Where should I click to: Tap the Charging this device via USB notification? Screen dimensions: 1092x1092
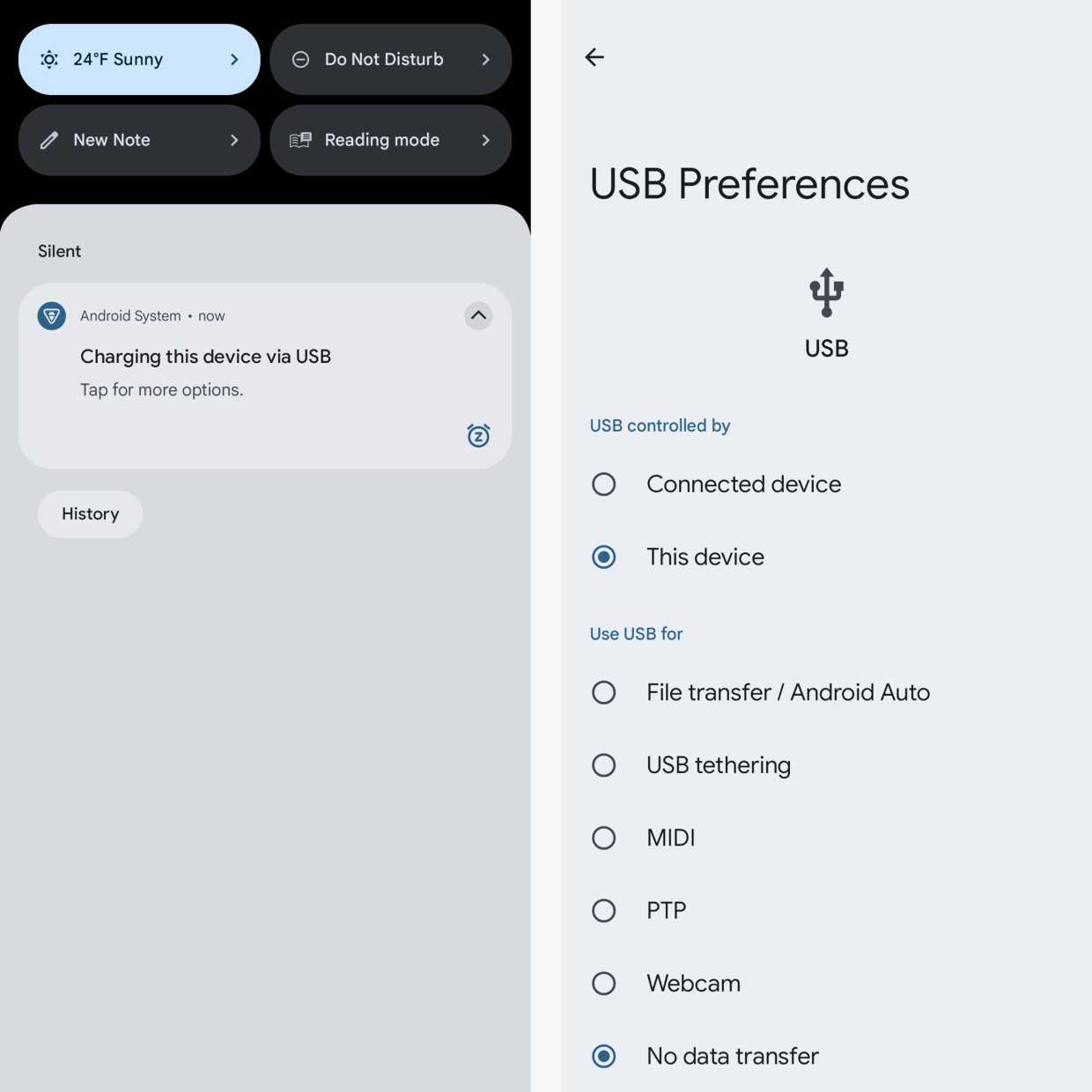point(206,357)
